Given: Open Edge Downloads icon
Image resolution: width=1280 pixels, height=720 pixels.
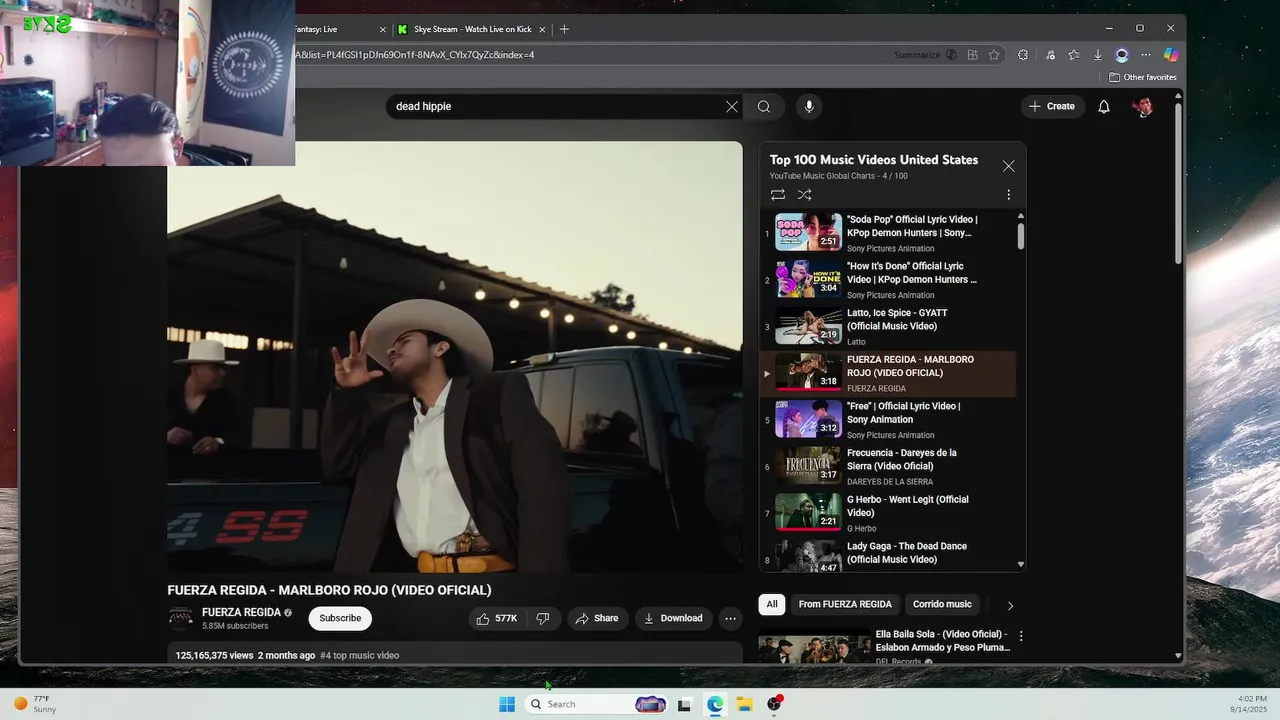Looking at the screenshot, I should tap(1097, 55).
